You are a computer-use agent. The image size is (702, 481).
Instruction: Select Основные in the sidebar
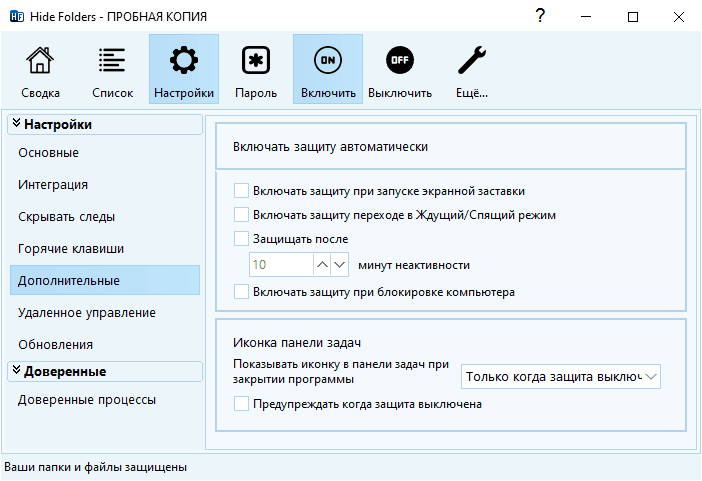pos(105,153)
